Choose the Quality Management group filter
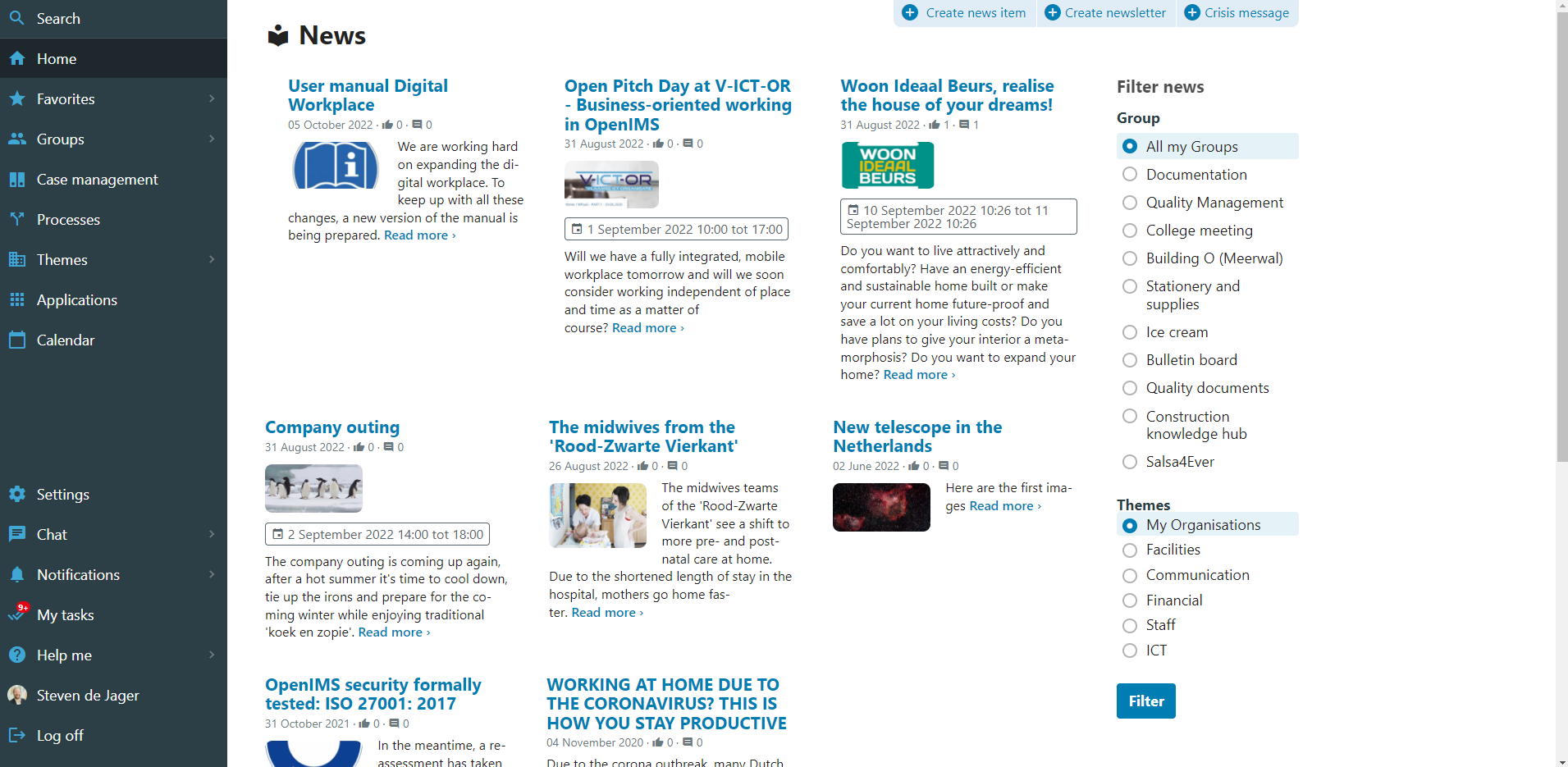The height and width of the screenshot is (767, 1568). pos(1130,203)
